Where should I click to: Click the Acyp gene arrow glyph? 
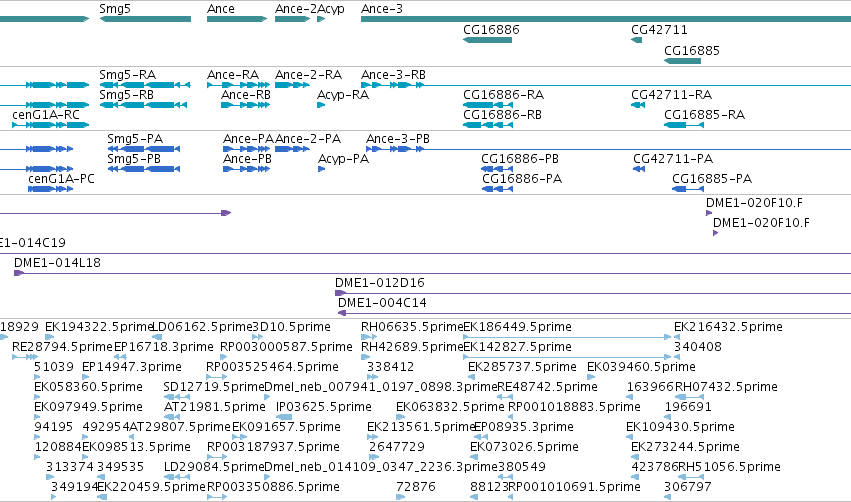click(321, 19)
